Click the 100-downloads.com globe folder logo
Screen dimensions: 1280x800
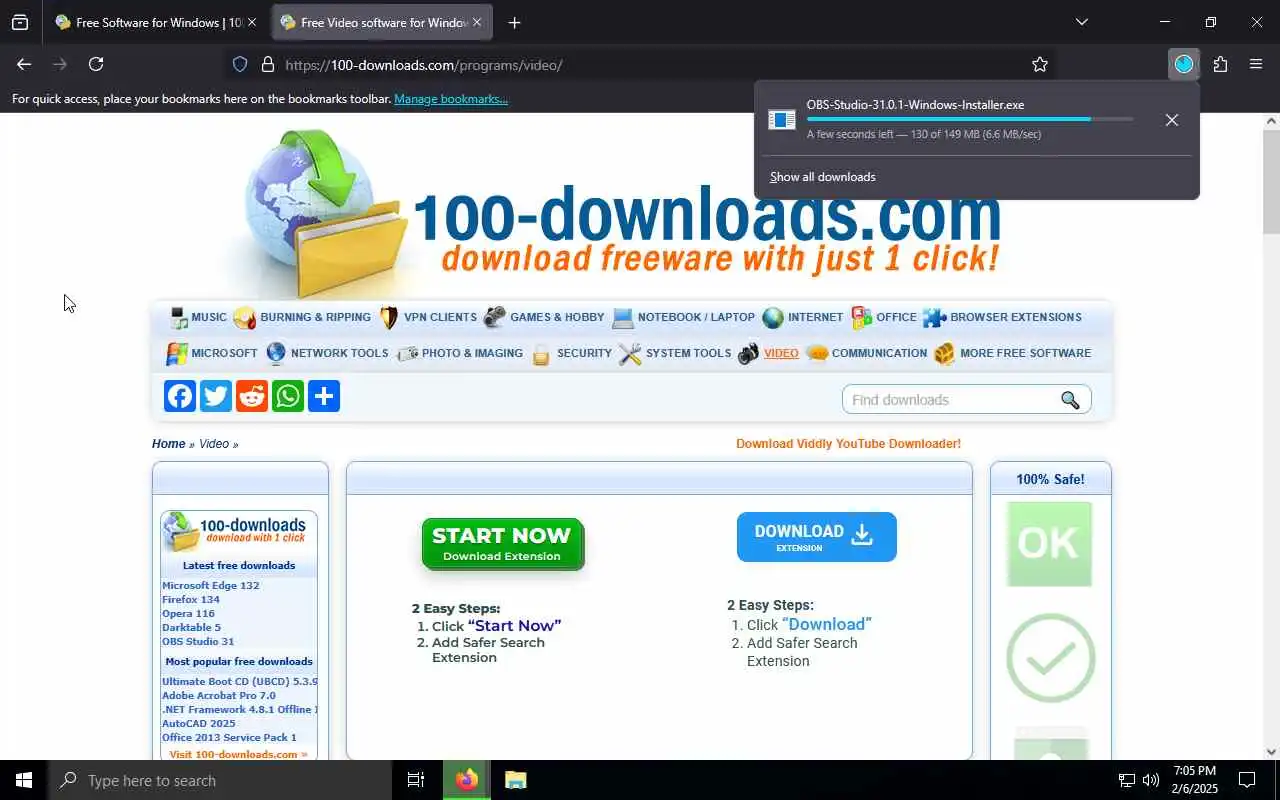coord(325,212)
